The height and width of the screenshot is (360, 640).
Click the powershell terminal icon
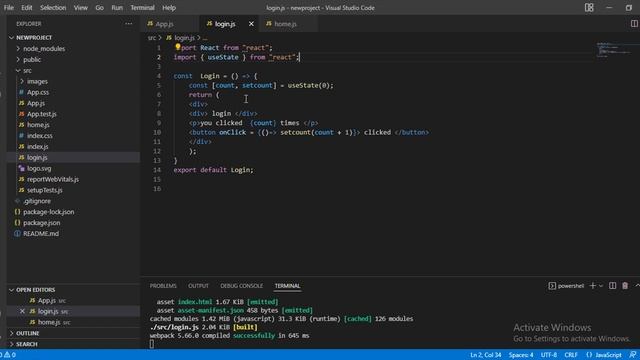pos(552,286)
